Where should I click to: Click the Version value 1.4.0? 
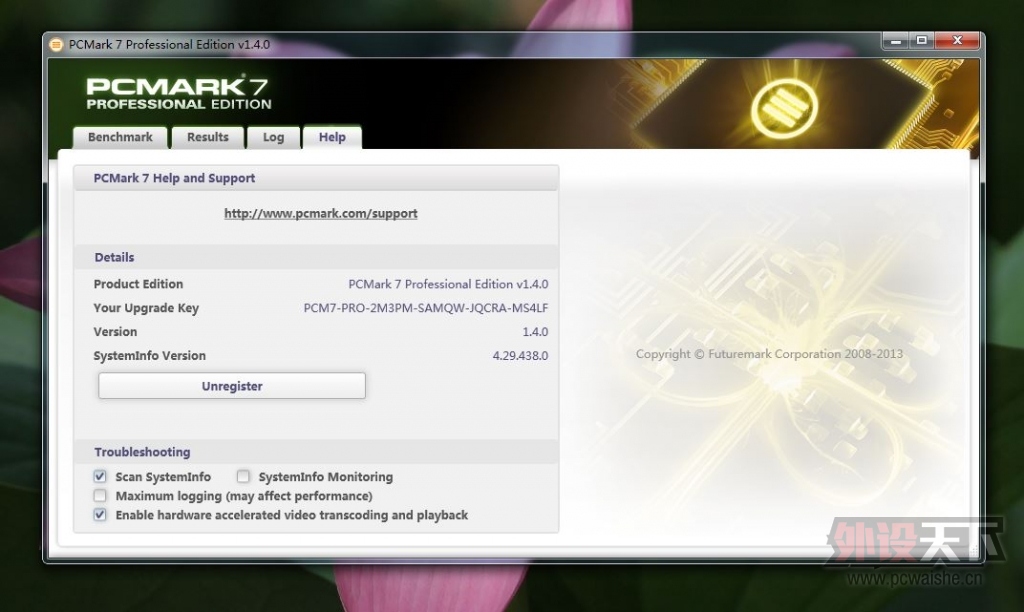(x=535, y=332)
